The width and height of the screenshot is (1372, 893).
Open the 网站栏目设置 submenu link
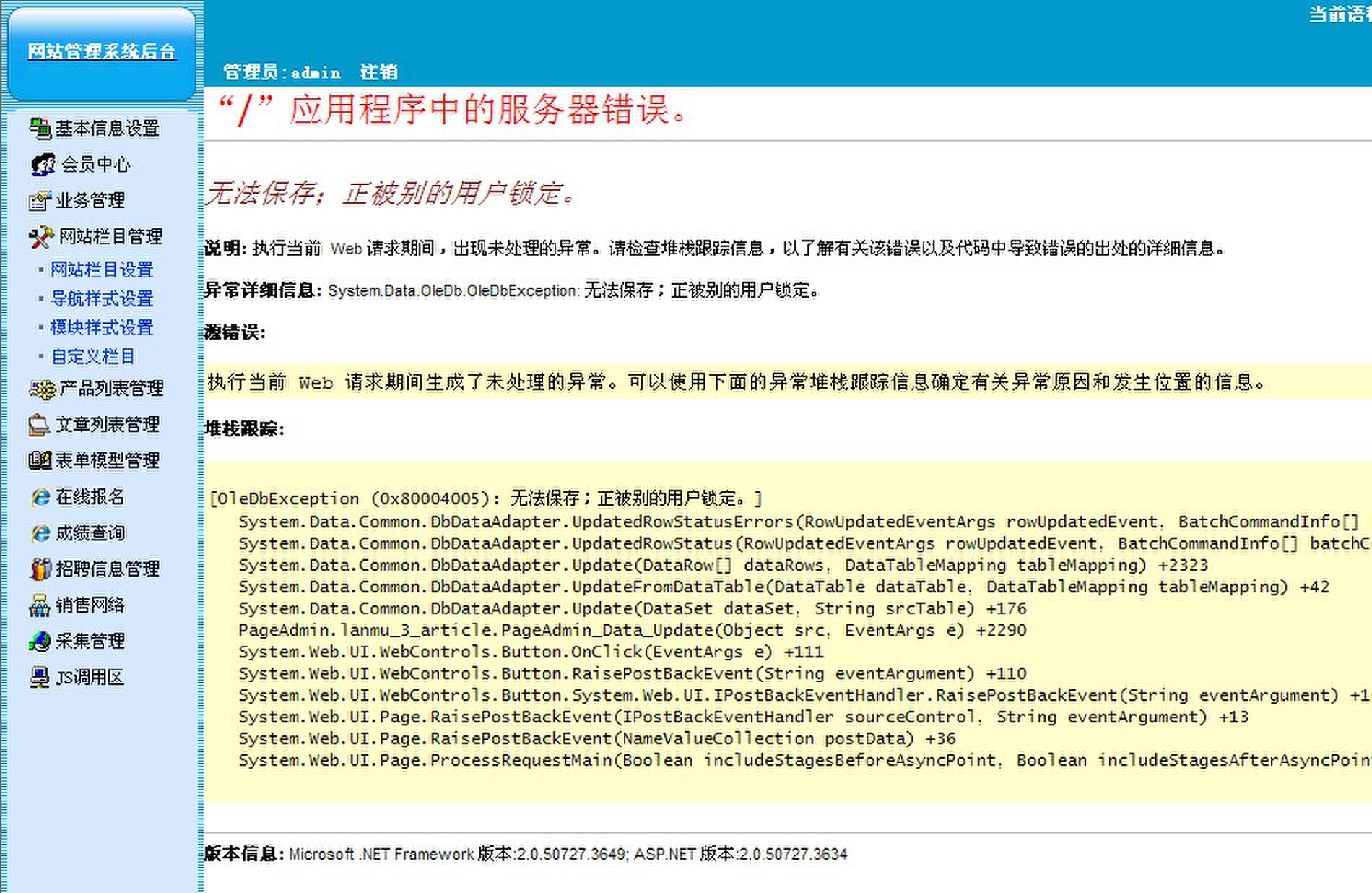(x=102, y=270)
